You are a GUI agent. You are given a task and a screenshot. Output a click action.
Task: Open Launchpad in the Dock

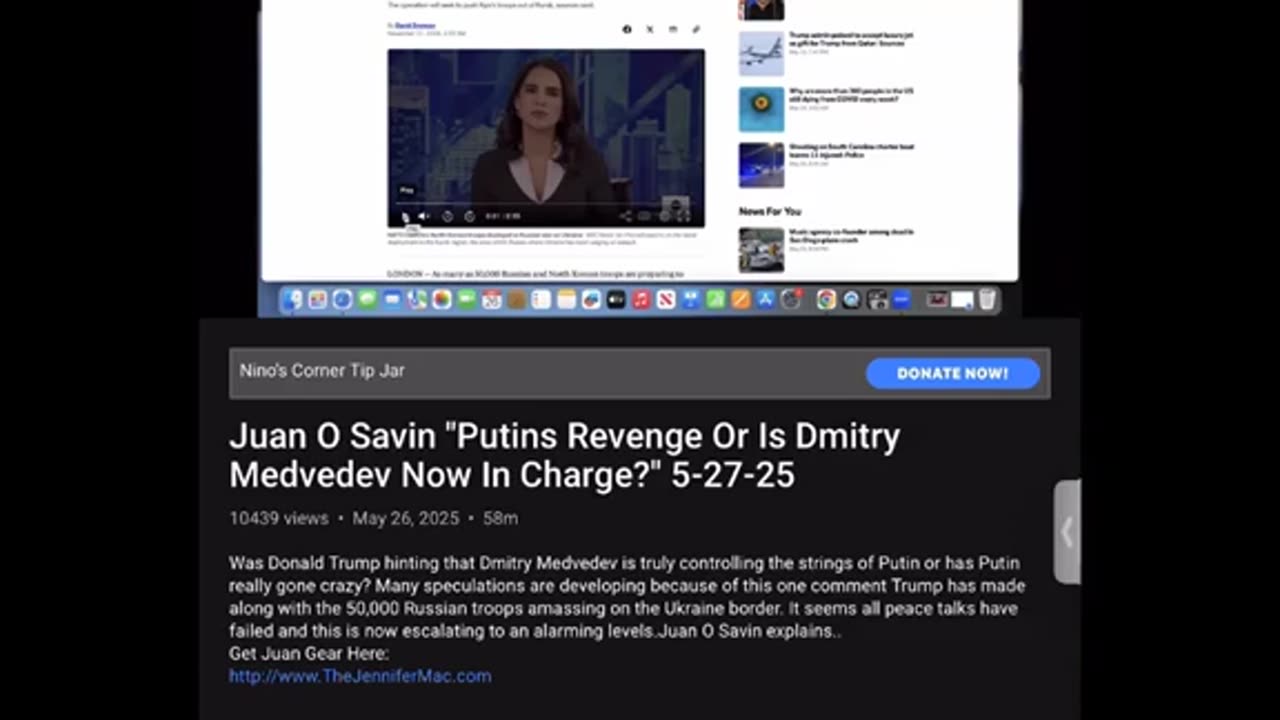tap(318, 299)
